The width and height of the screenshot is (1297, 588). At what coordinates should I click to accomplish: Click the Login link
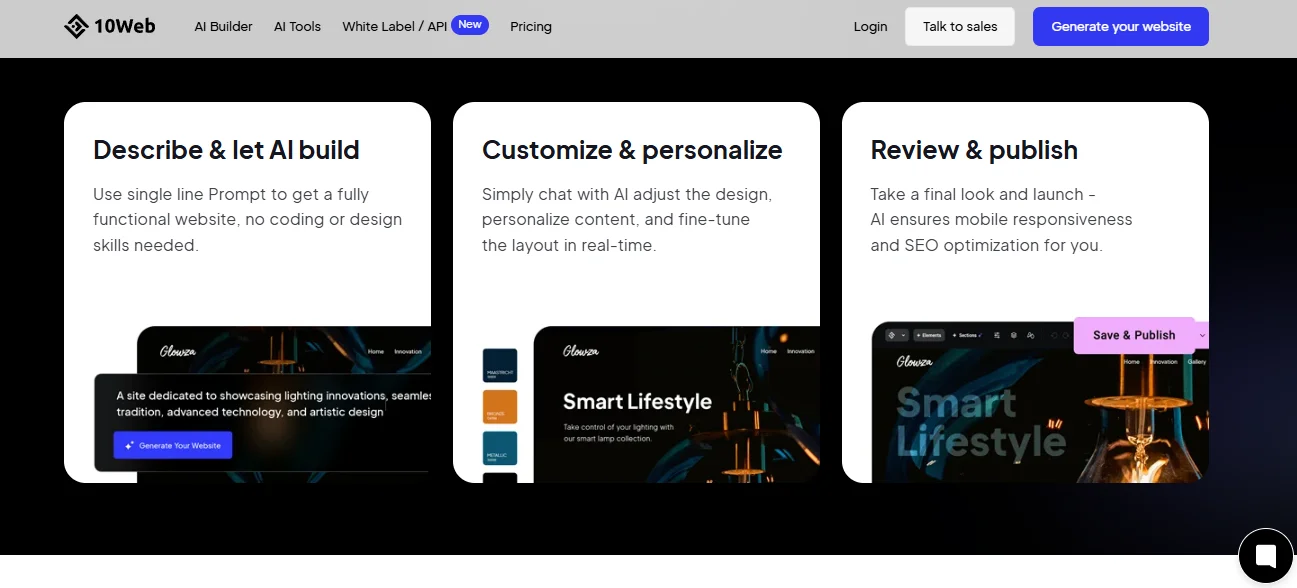(x=870, y=27)
